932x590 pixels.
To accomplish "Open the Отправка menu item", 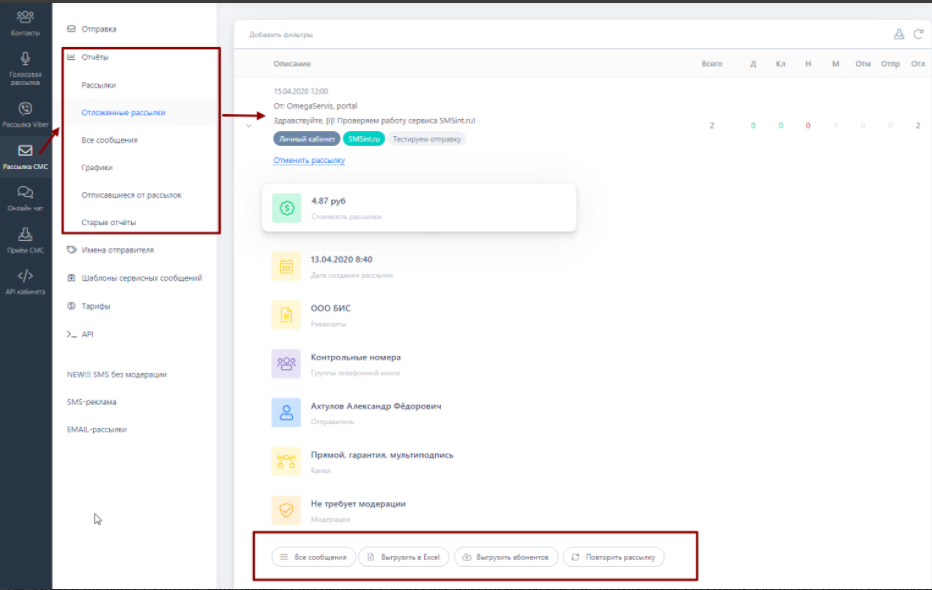I will (x=99, y=29).
